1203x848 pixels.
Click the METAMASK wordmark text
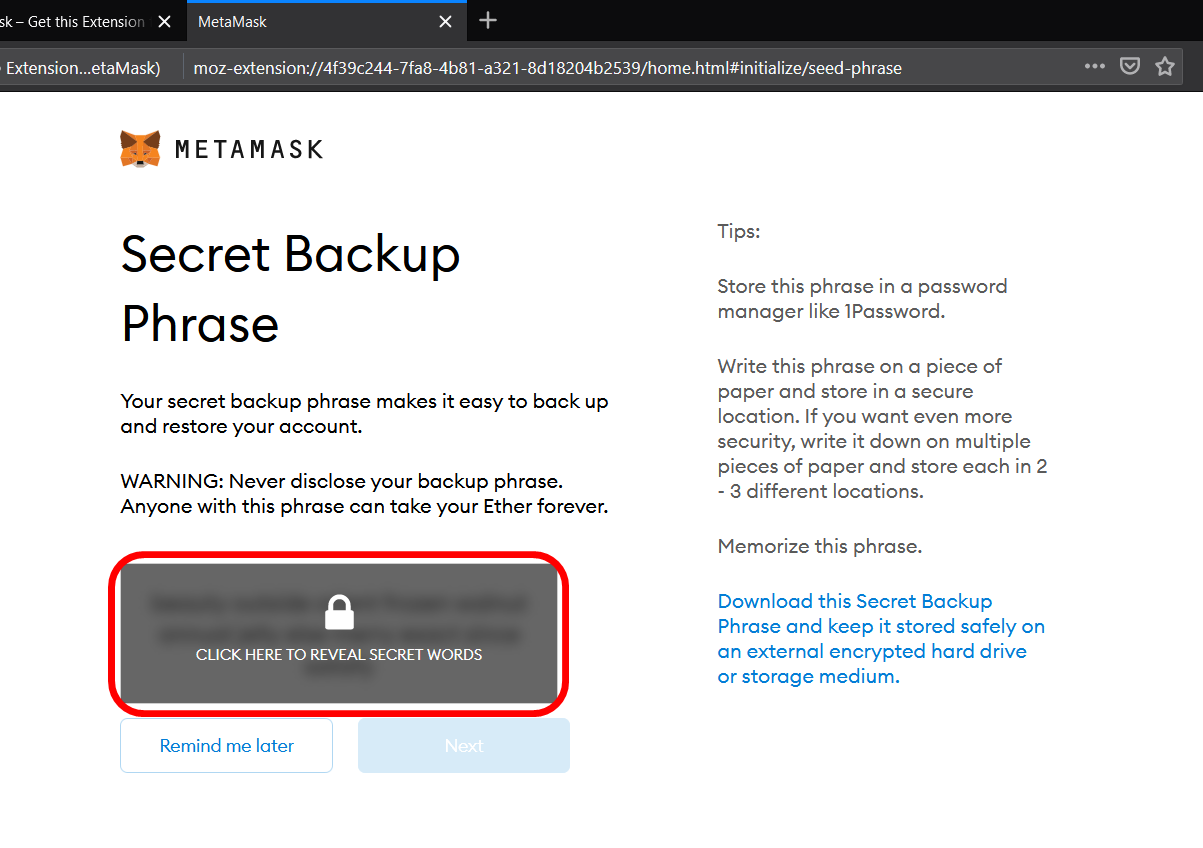(249, 150)
